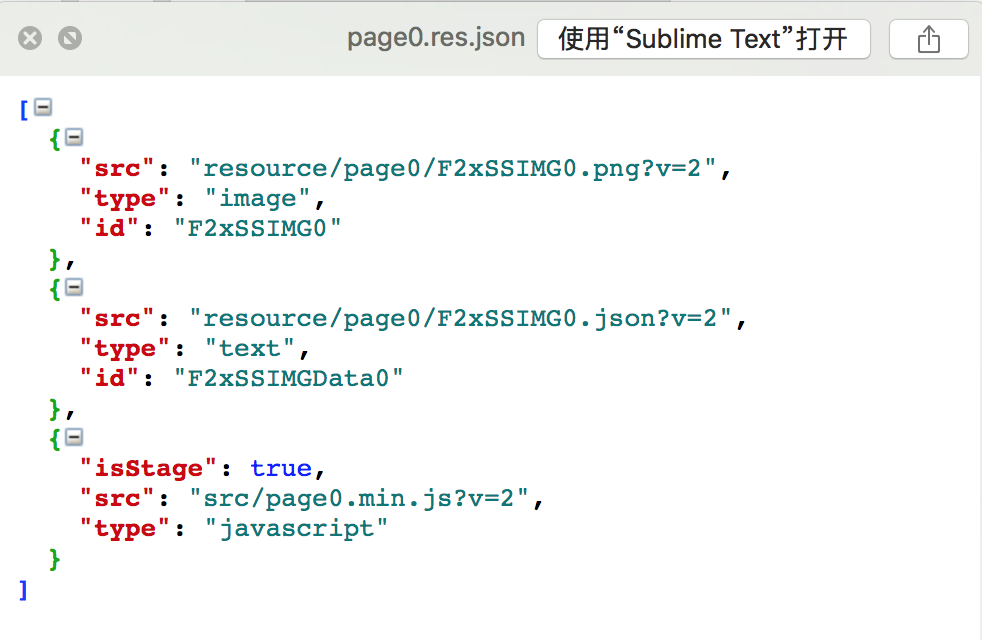Click the page0.res.json window title

pos(436,38)
